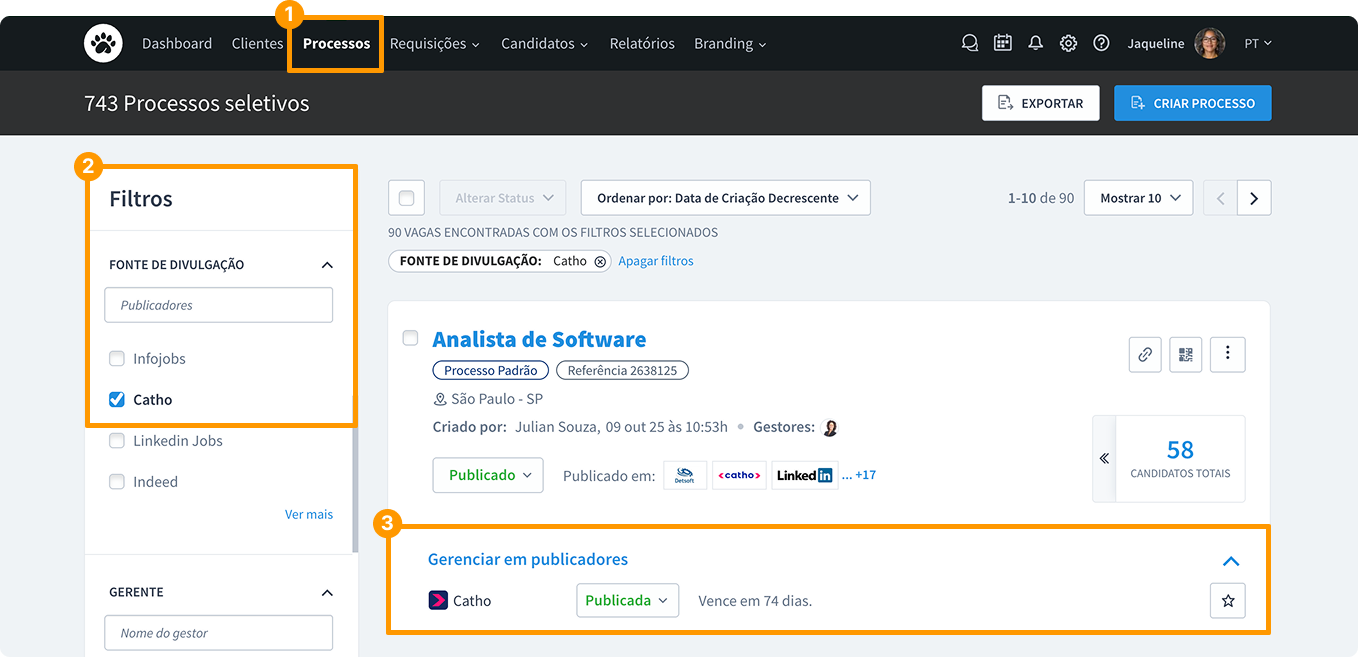Go to the Relatórios tab

pos(641,44)
